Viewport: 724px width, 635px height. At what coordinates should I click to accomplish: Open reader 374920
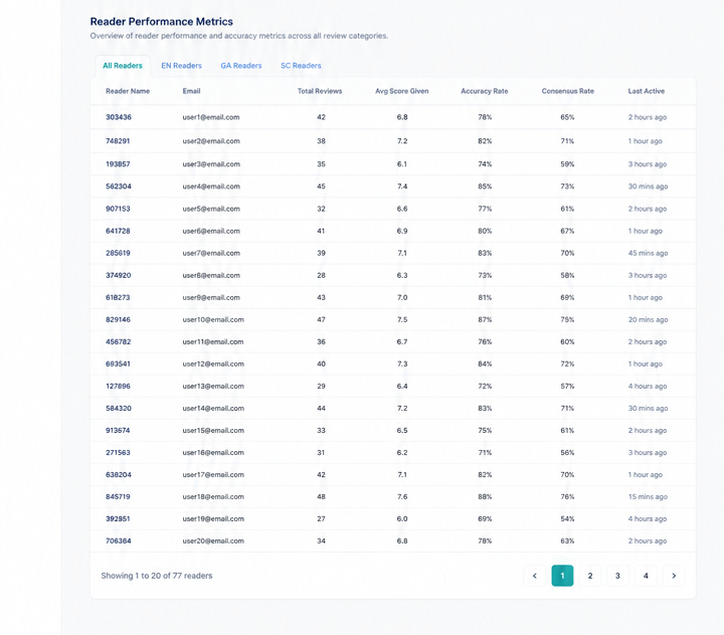point(118,275)
